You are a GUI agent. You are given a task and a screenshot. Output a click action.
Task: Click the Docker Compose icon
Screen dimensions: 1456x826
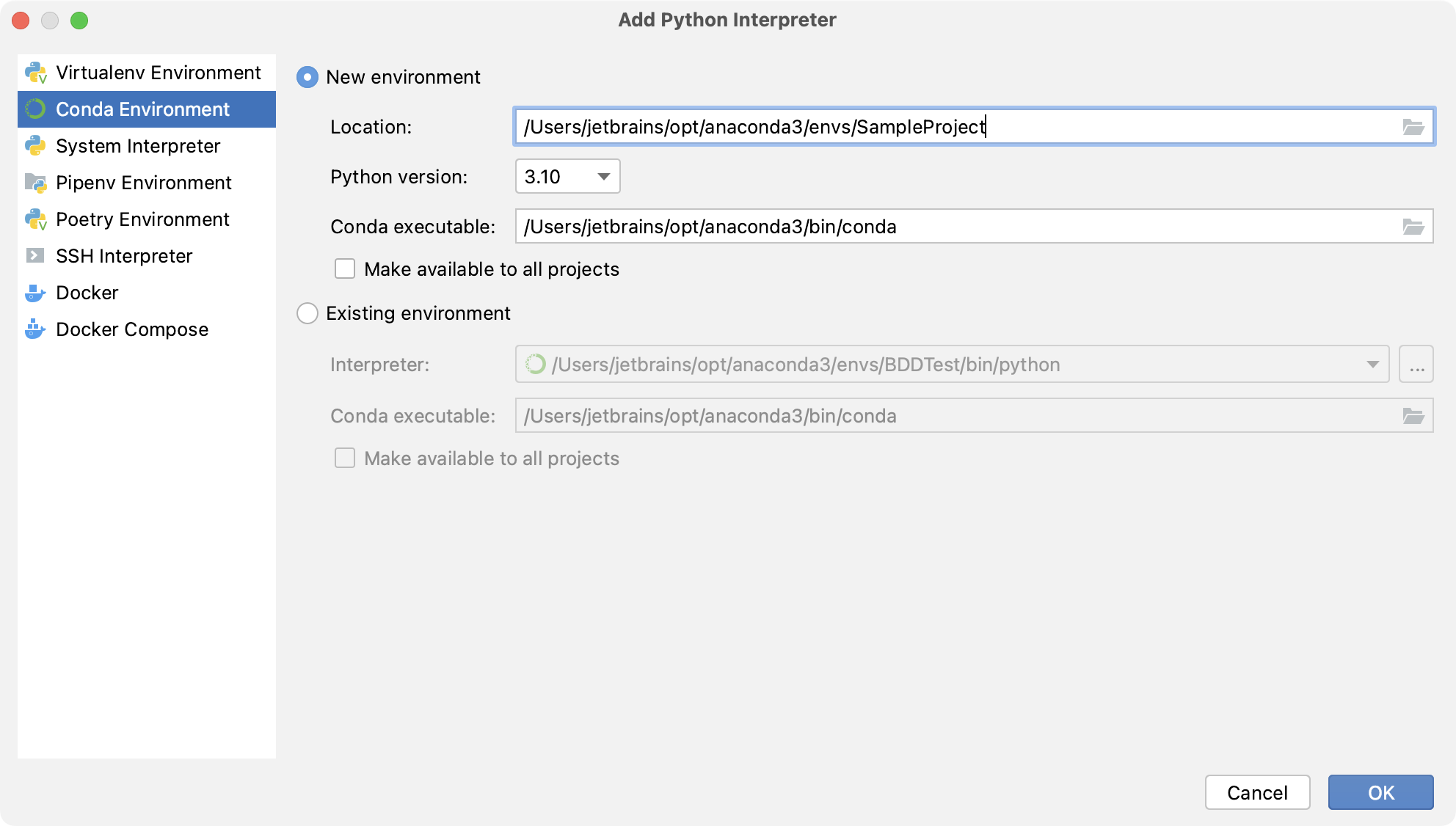[x=35, y=329]
